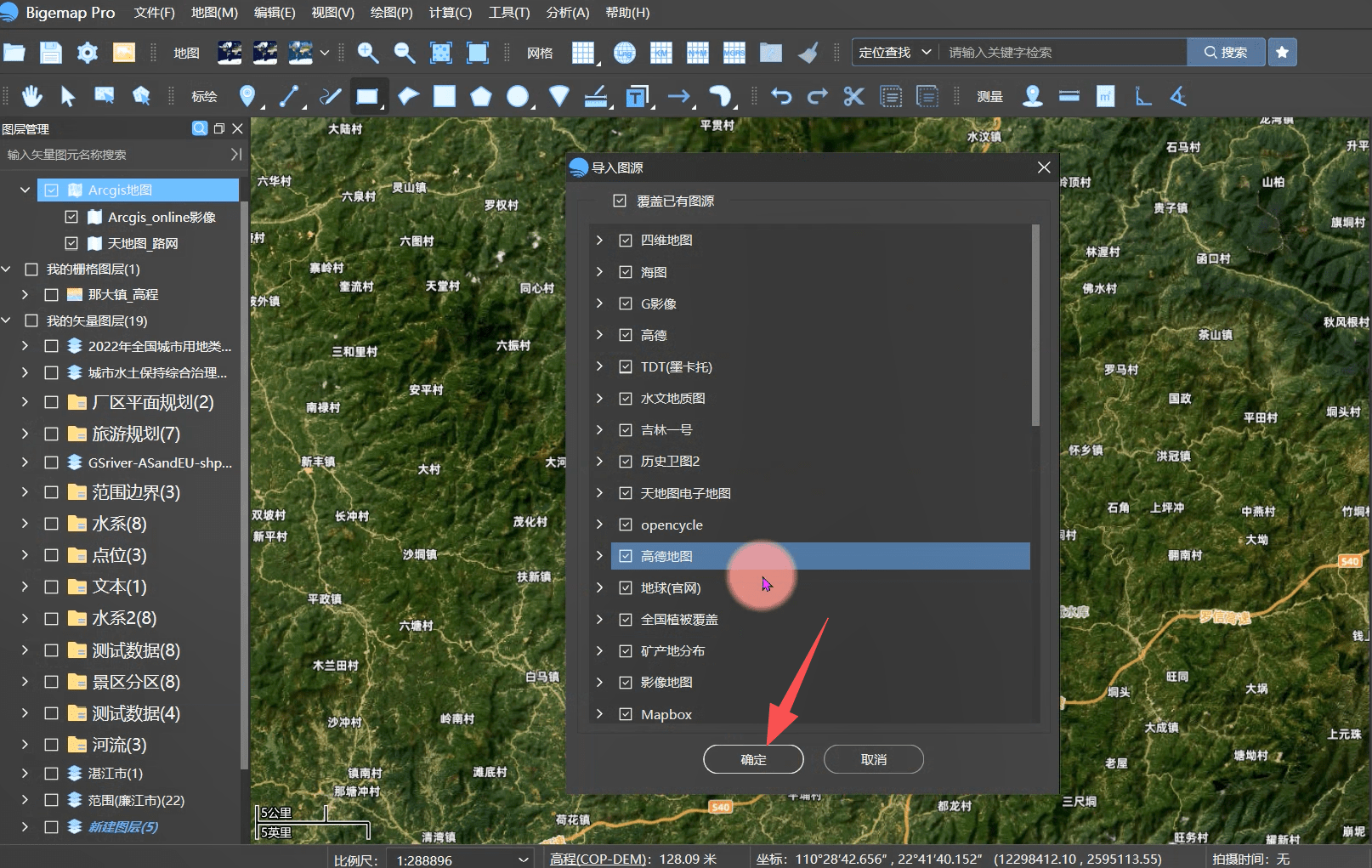Select the circle drawing tool
The width and height of the screenshot is (1372, 868).
click(x=518, y=96)
